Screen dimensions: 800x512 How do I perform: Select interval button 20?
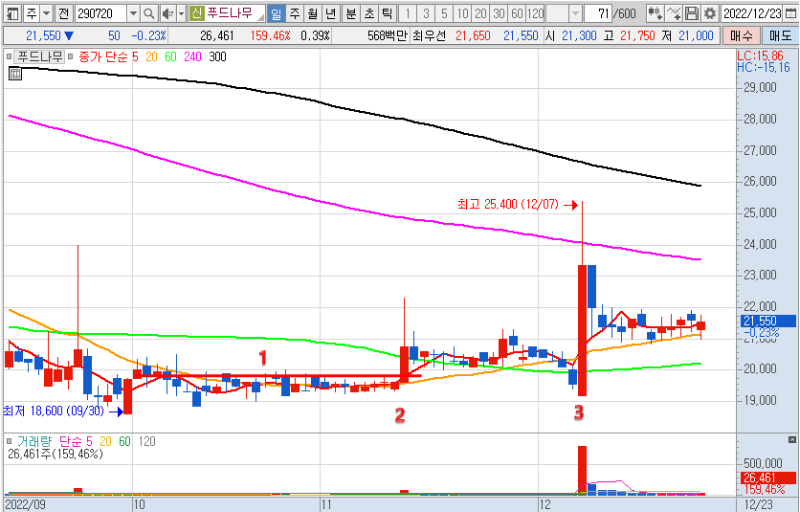pyautogui.click(x=481, y=13)
